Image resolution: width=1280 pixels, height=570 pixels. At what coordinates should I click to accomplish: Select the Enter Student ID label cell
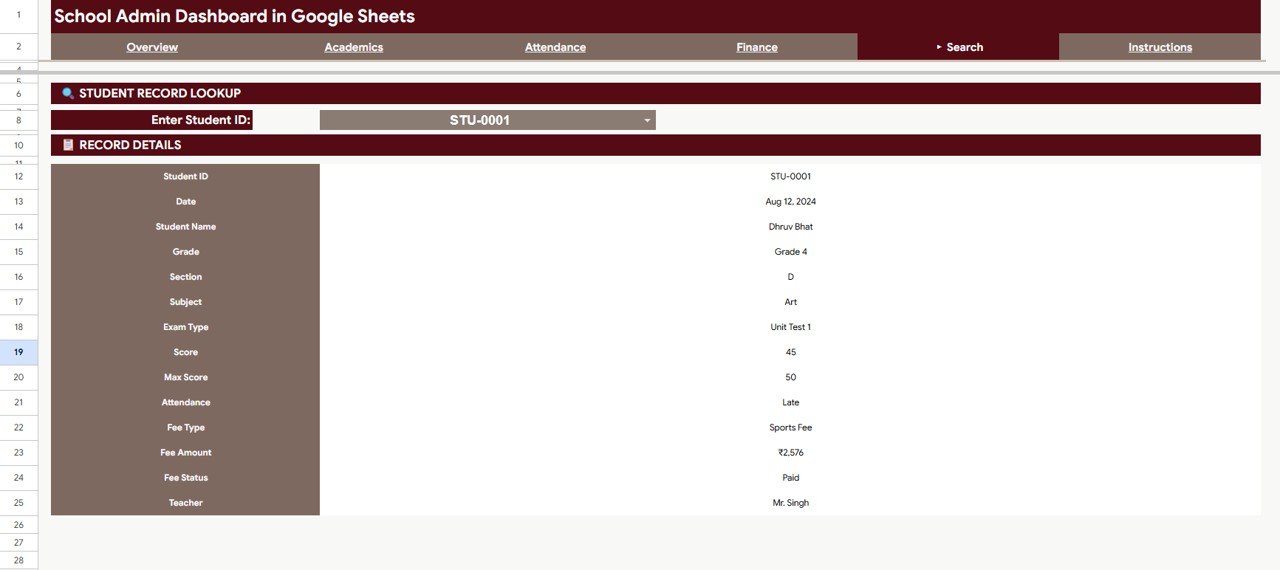(x=152, y=120)
